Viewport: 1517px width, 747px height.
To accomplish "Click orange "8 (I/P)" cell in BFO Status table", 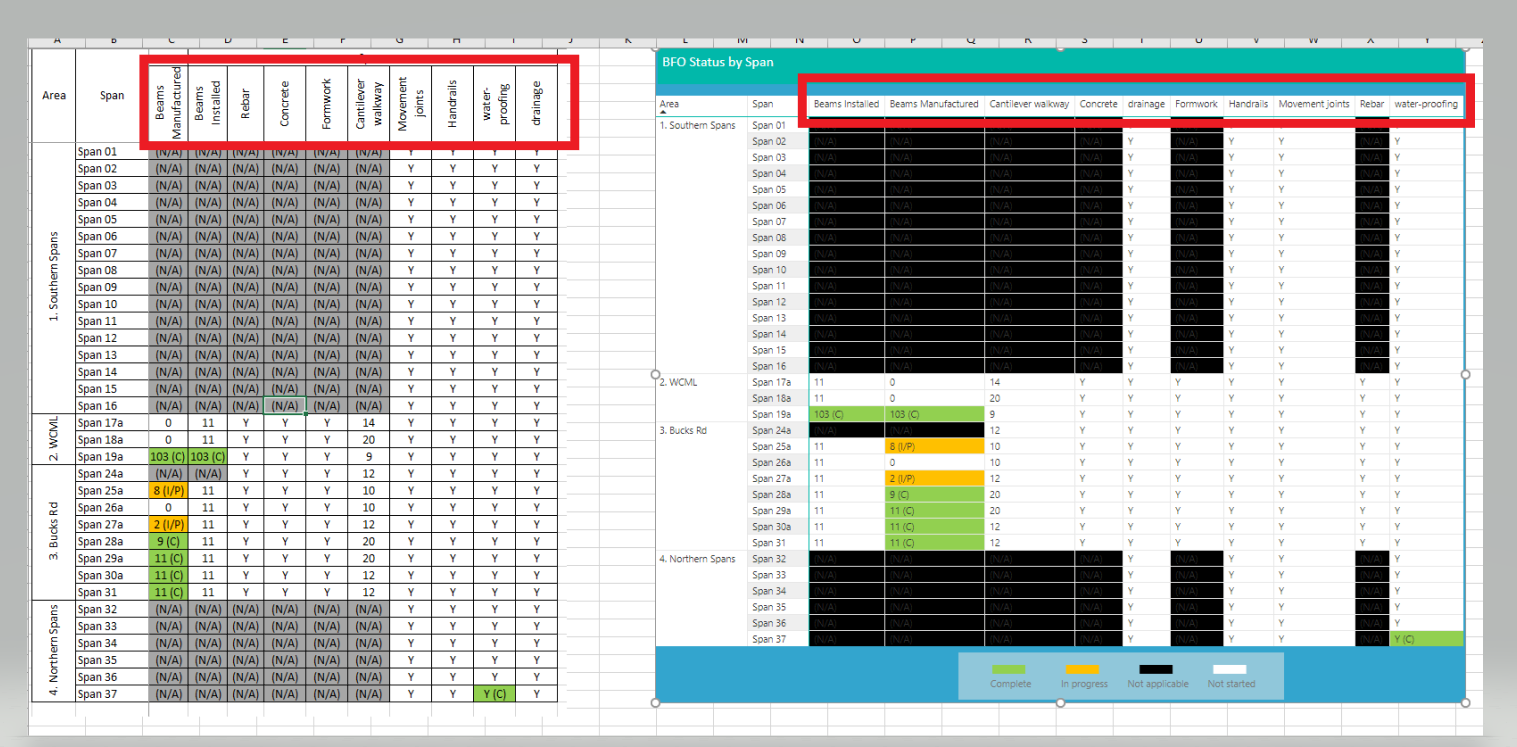I will click(x=934, y=446).
